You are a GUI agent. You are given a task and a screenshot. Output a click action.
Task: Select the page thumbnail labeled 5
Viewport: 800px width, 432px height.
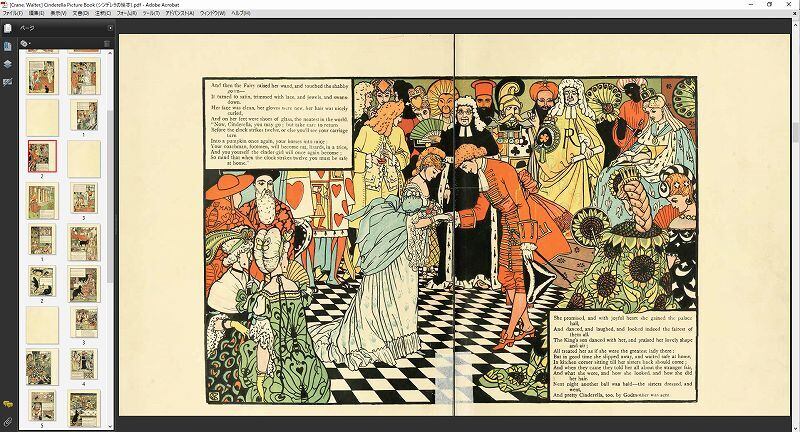(42, 406)
